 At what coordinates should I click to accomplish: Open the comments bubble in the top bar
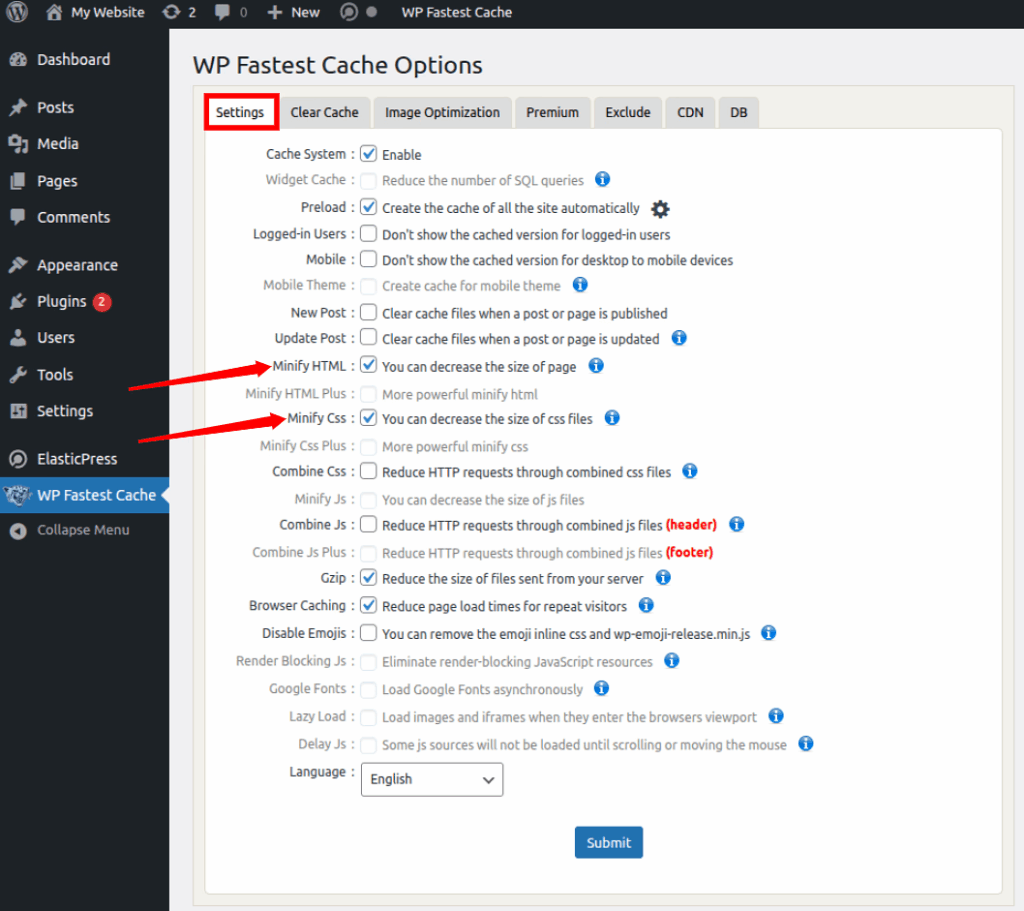pos(222,12)
